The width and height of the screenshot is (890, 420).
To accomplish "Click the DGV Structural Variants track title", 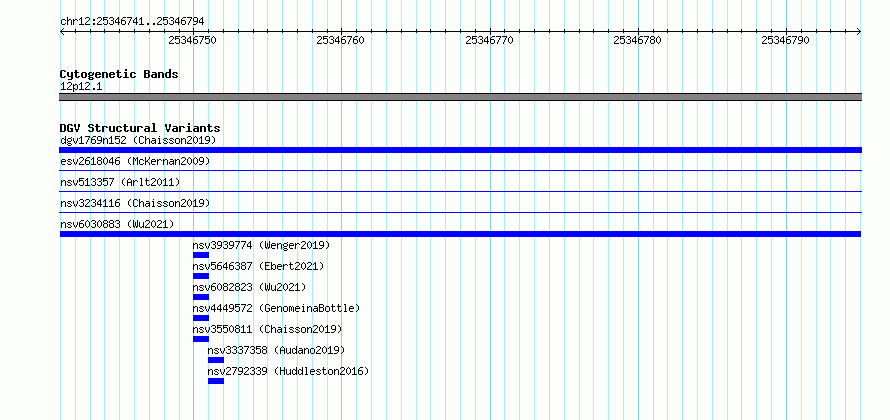I will tap(140, 128).
